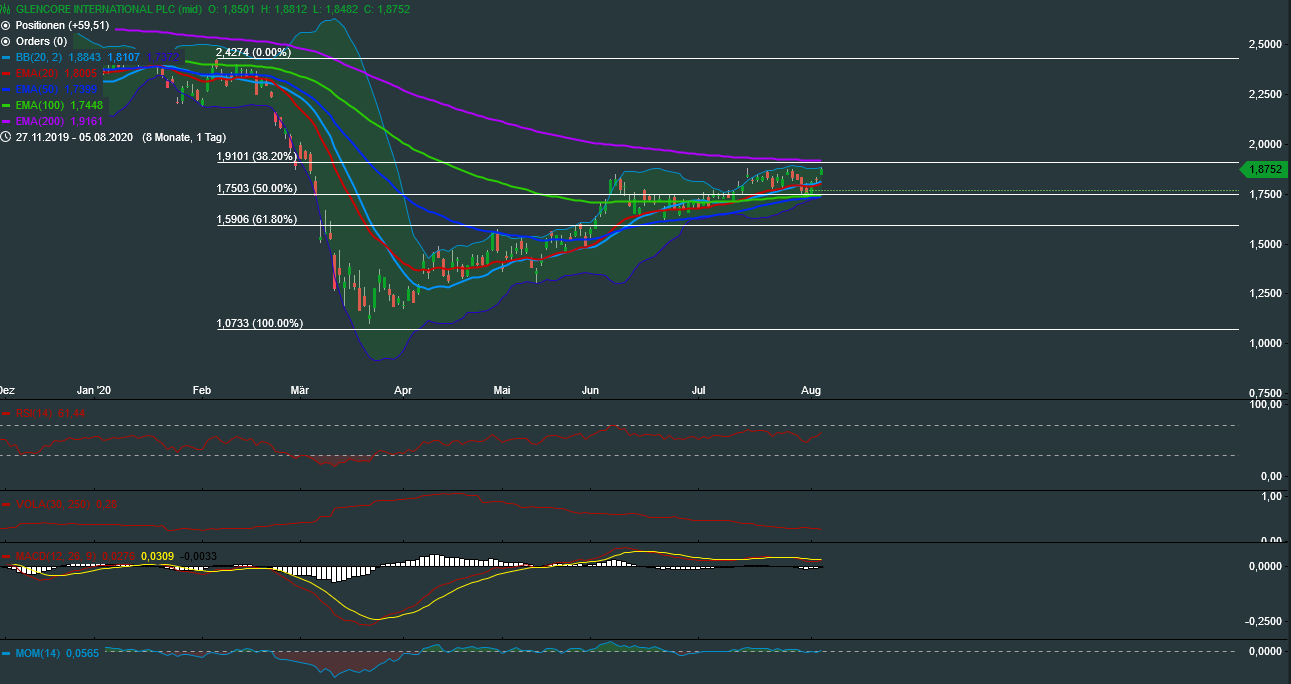Select the green EMA(100) legend marker
Image resolution: width=1291 pixels, height=684 pixels.
pyautogui.click(x=5, y=105)
